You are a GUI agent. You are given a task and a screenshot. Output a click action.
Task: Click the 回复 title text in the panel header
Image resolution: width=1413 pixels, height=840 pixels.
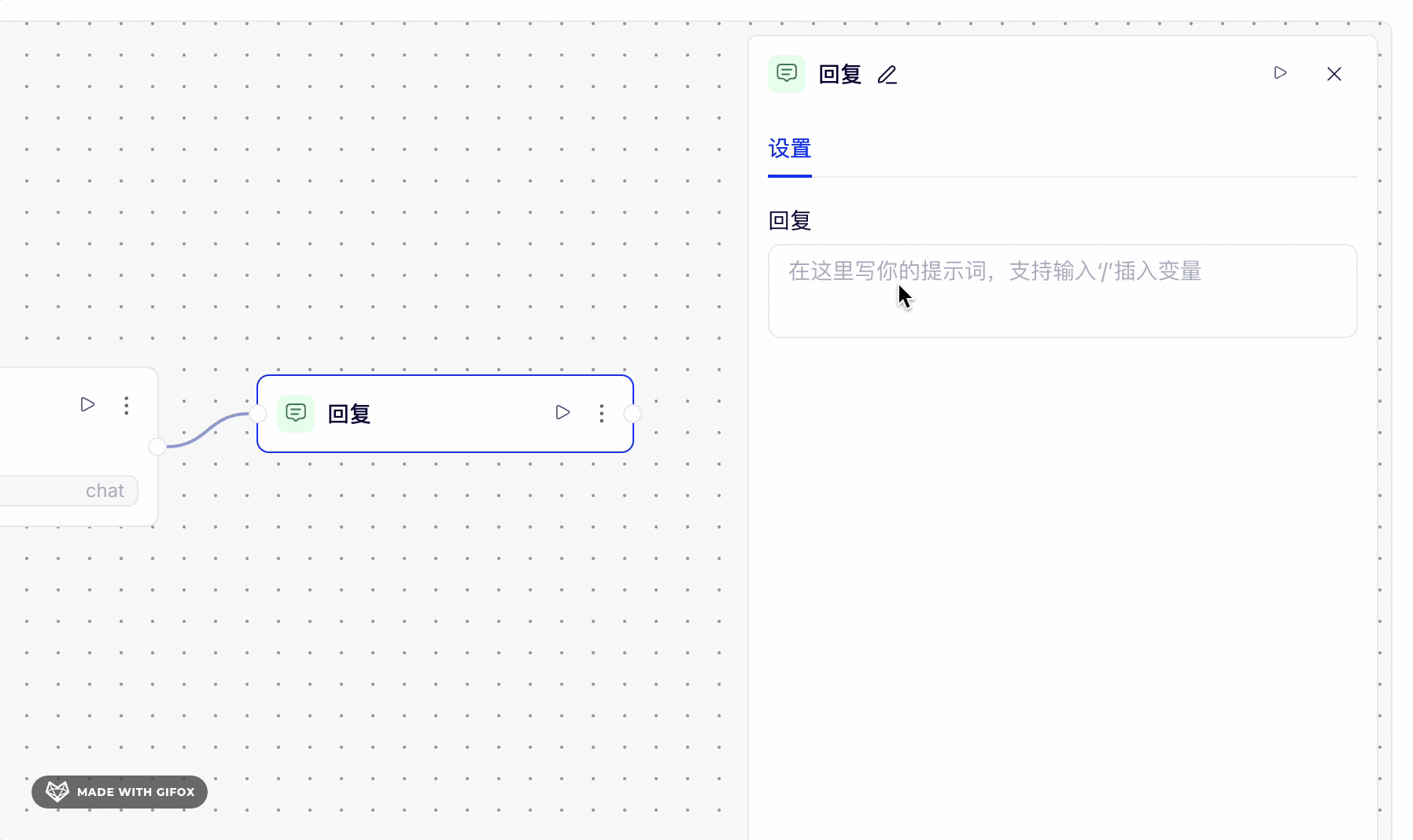pyautogui.click(x=839, y=73)
